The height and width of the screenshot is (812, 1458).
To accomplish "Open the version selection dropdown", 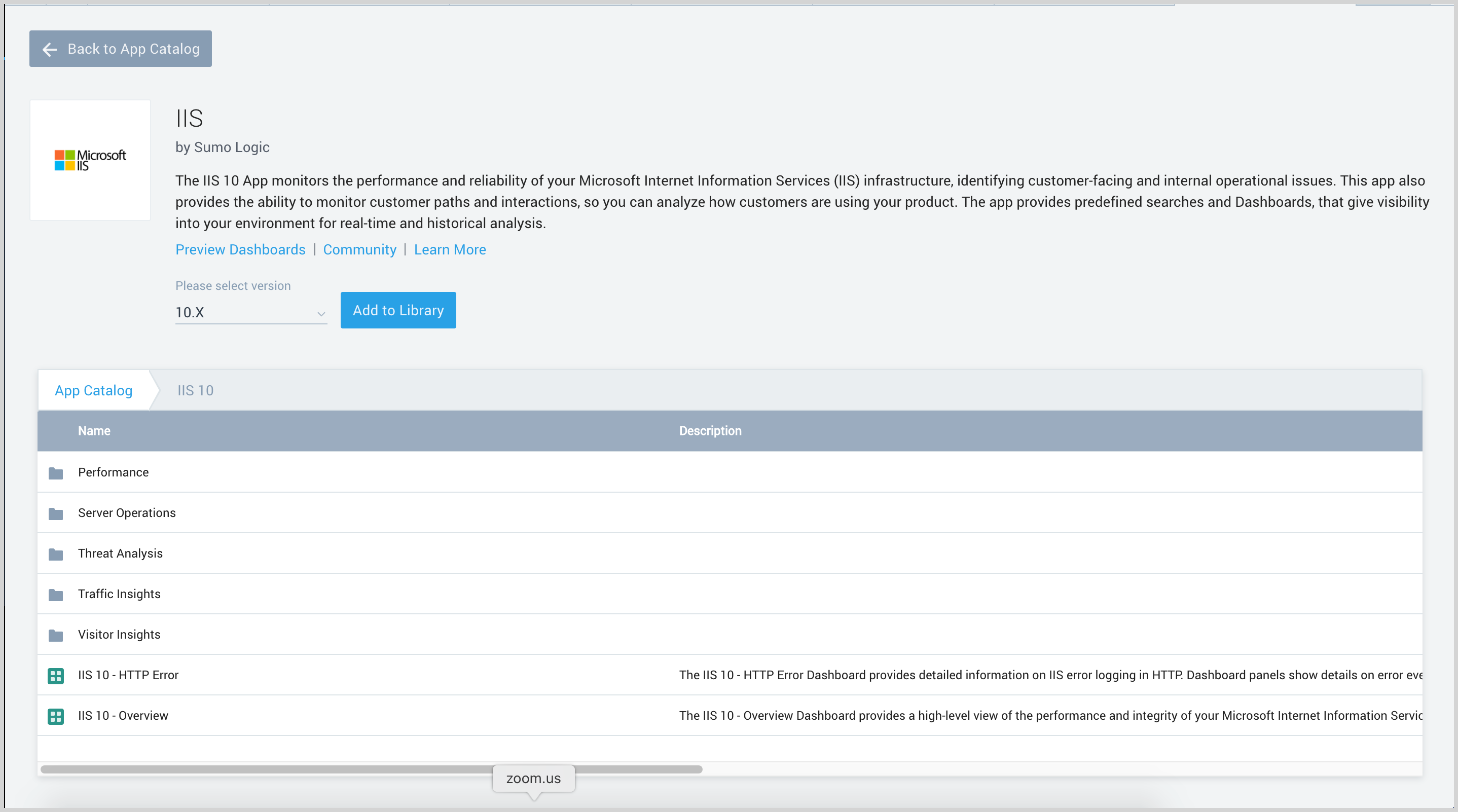I will (x=251, y=312).
